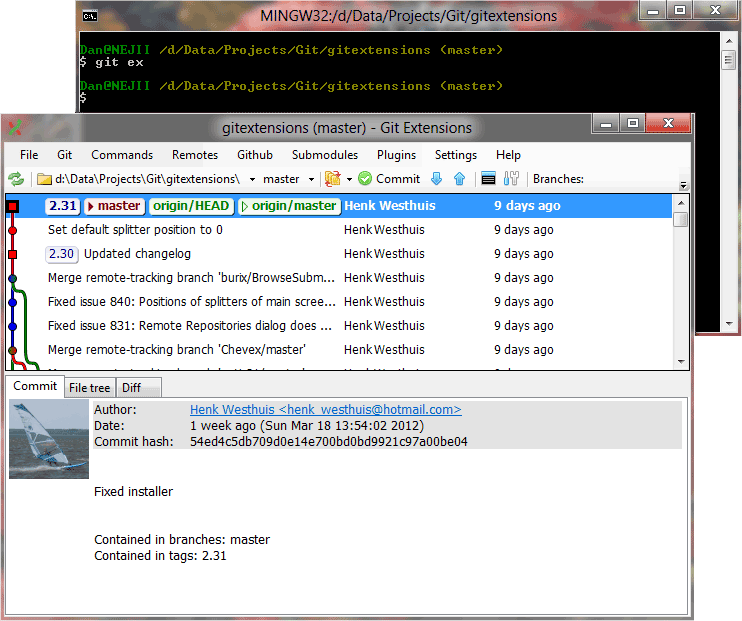Click the Branches: filter label
Screen dimensions: 742x621
click(558, 179)
